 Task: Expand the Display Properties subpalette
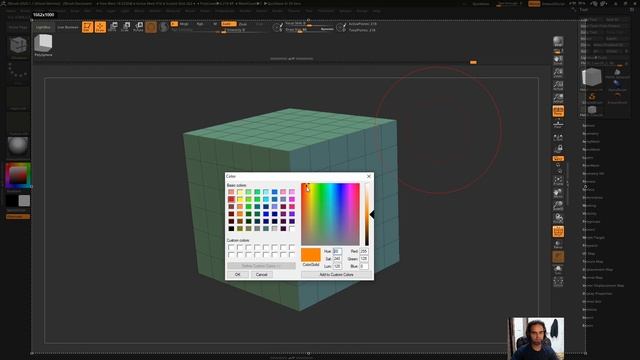[x=597, y=293]
